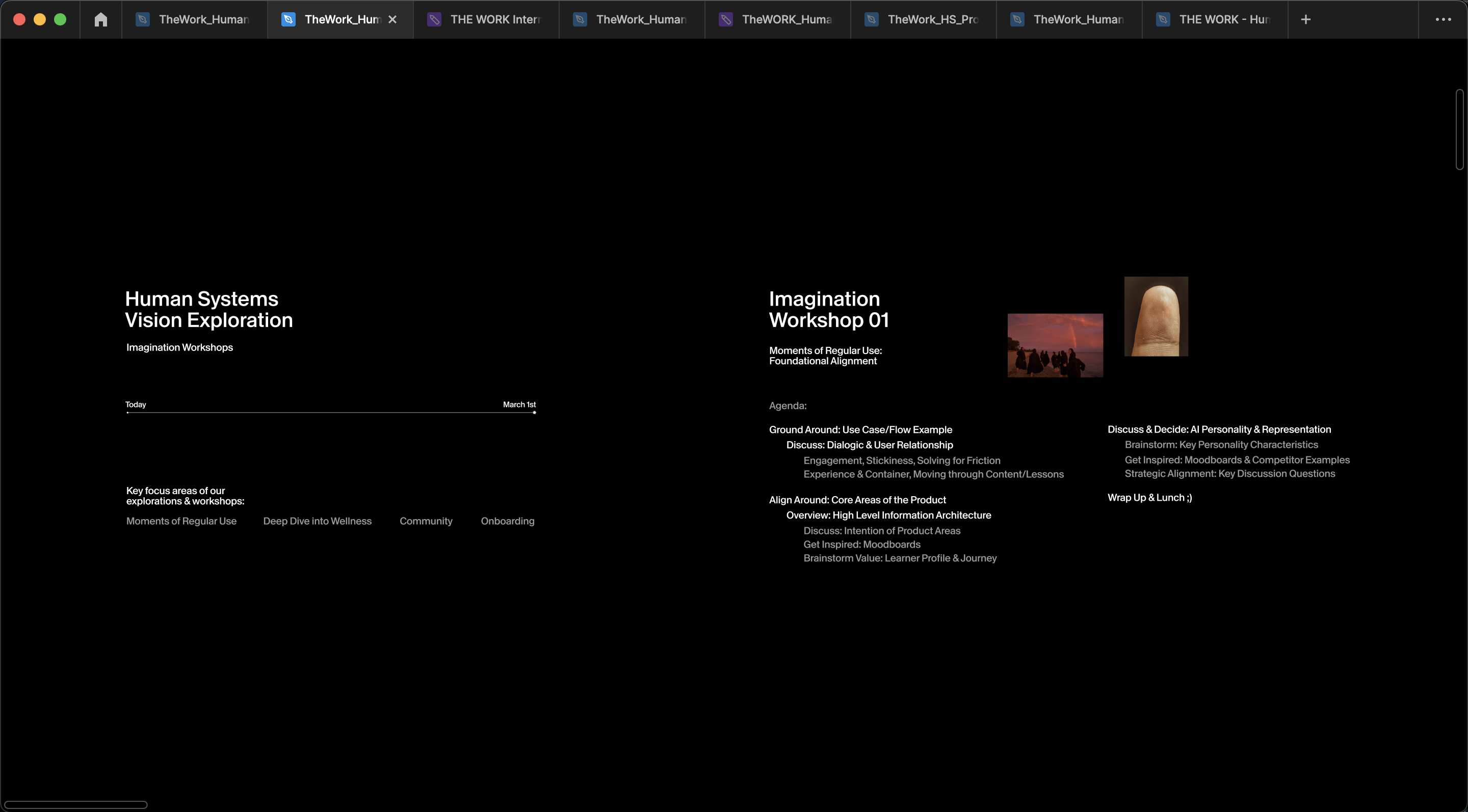Click the quill favicon on the TheWork_HS_Pro tab

(871, 19)
